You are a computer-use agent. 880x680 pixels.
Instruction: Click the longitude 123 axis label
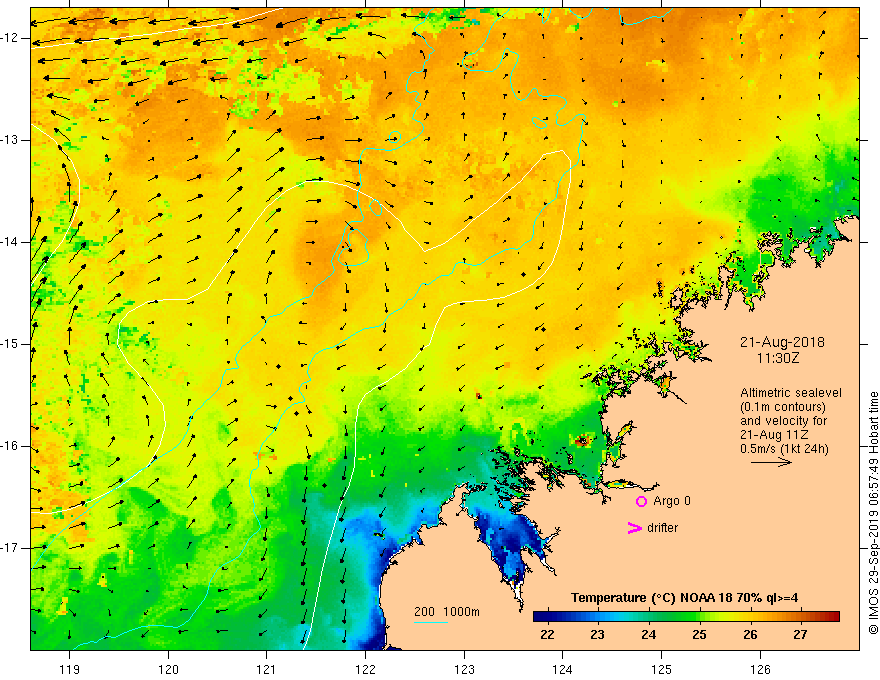tap(464, 670)
